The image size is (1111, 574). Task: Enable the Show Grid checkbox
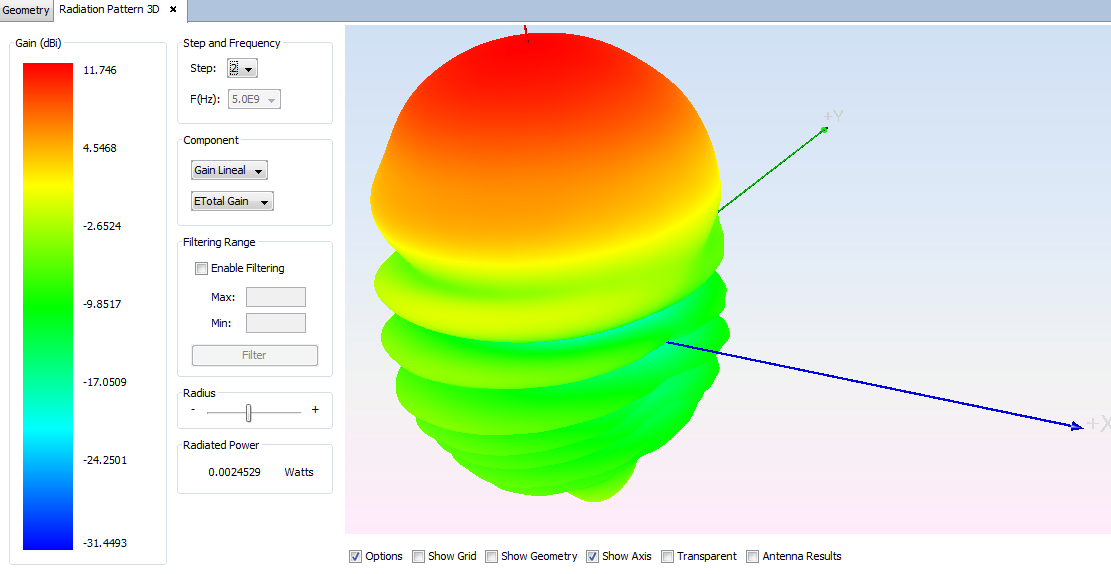(x=418, y=556)
